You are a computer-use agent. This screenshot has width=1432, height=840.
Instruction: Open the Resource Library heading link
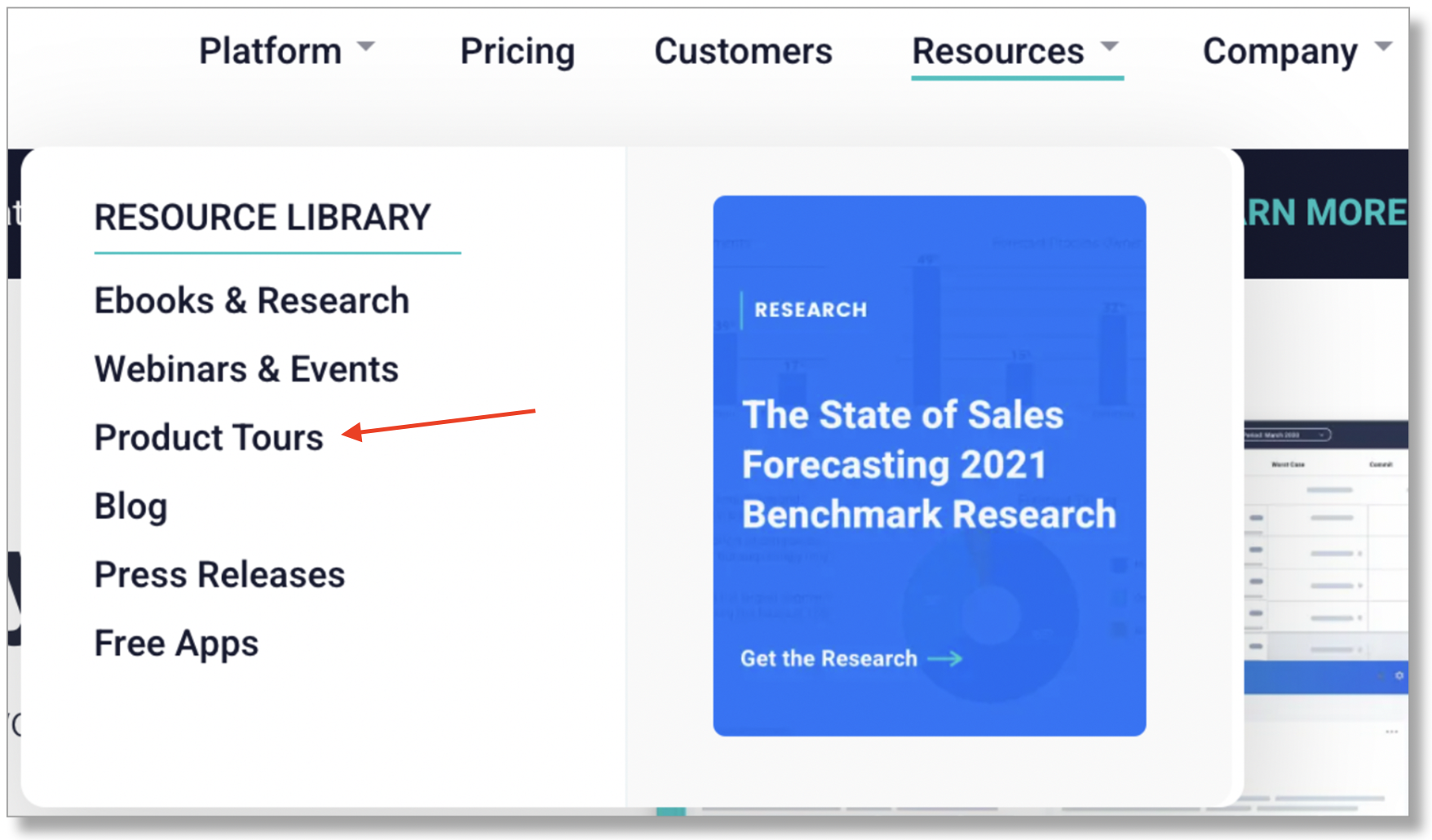(263, 218)
